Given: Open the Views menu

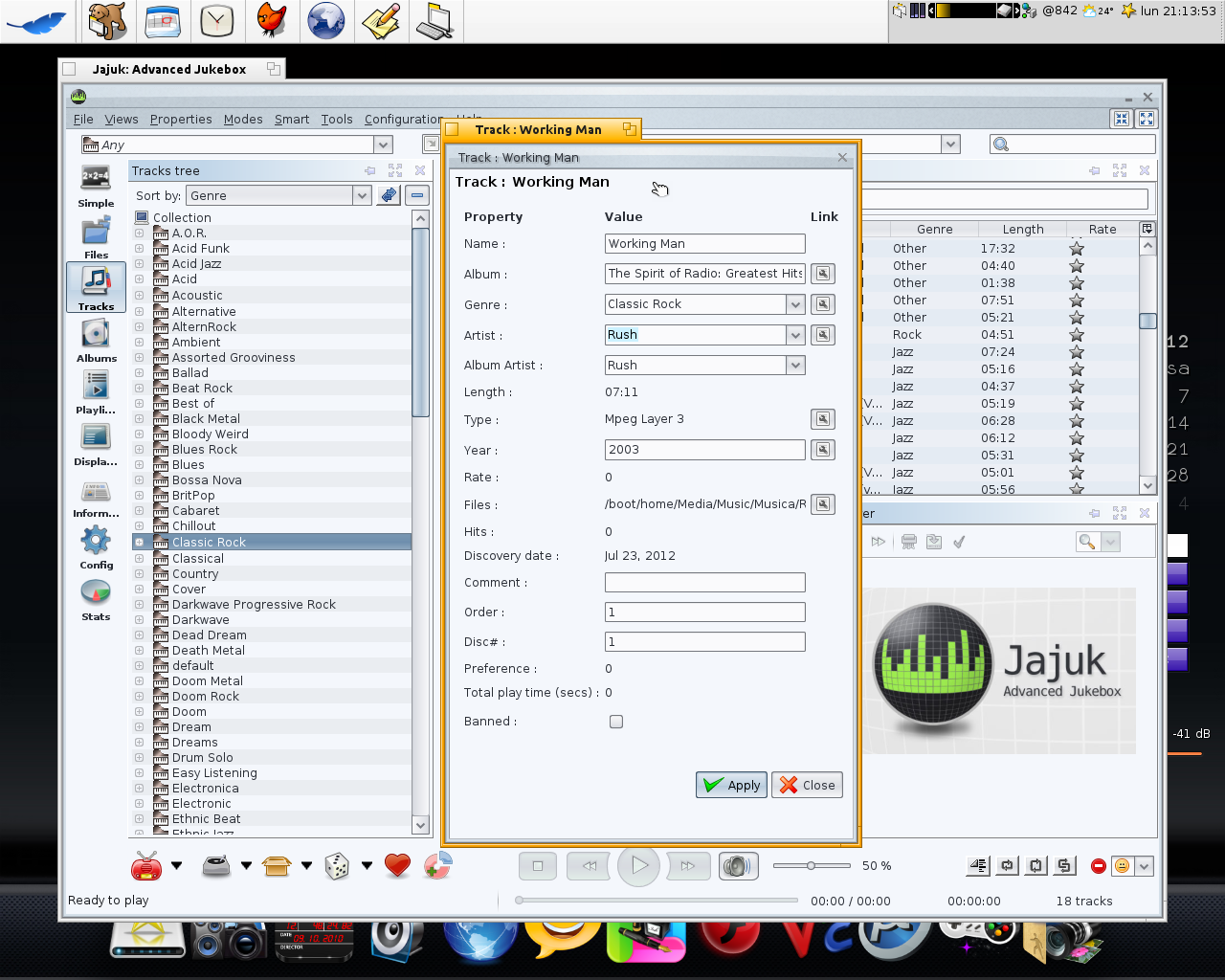Looking at the screenshot, I should (122, 119).
